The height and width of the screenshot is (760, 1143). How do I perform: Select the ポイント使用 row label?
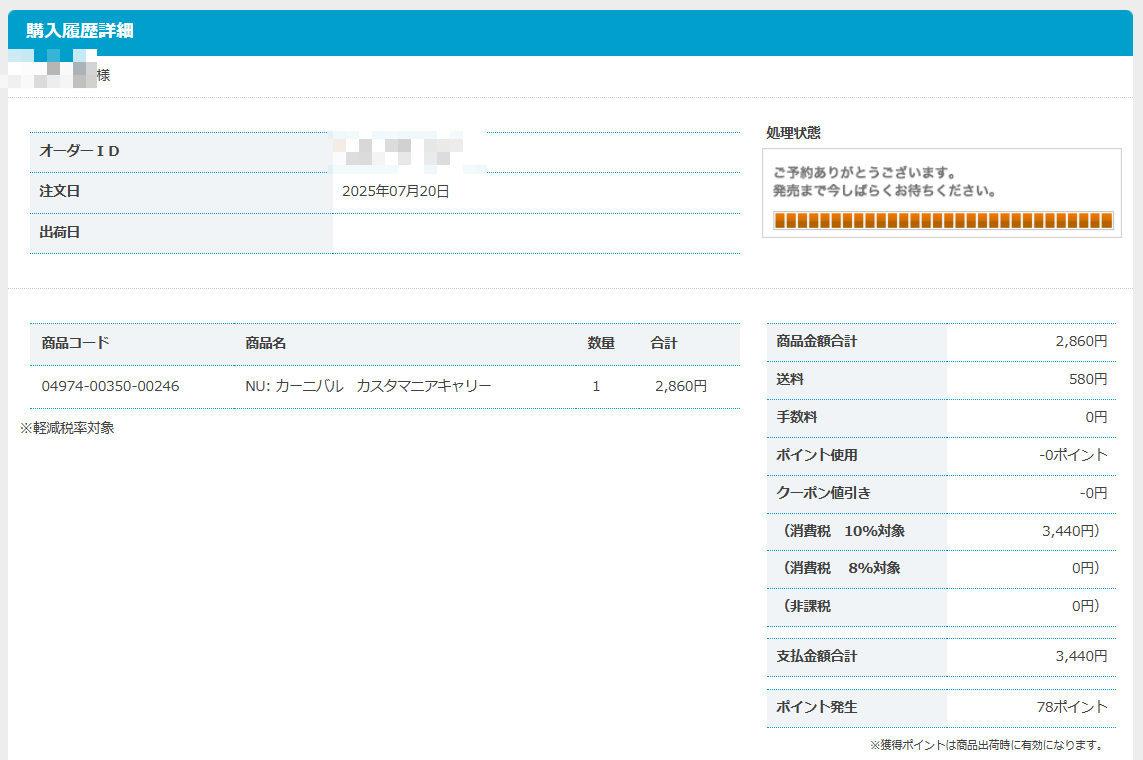[x=817, y=455]
